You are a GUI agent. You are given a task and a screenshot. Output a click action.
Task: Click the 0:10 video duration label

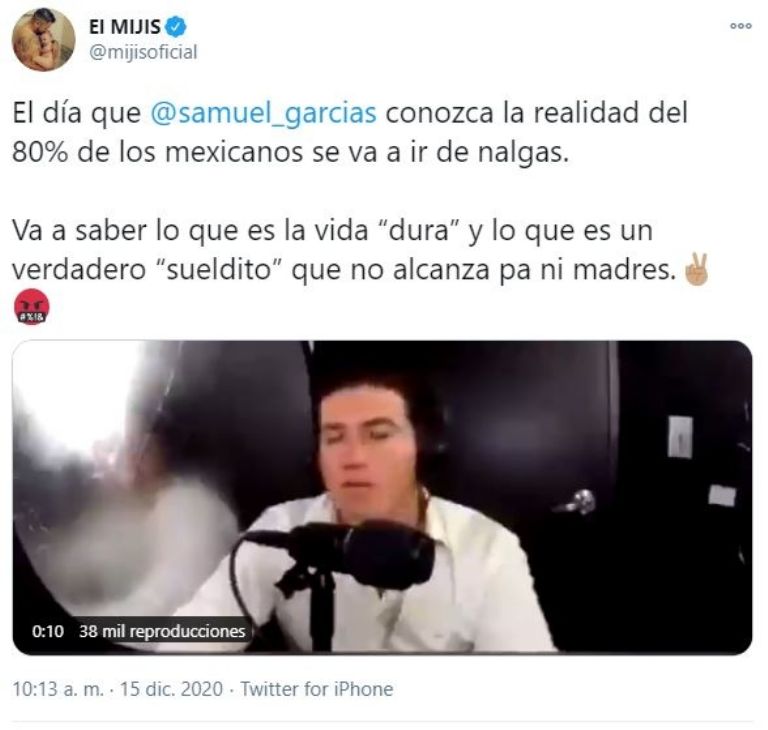48,631
